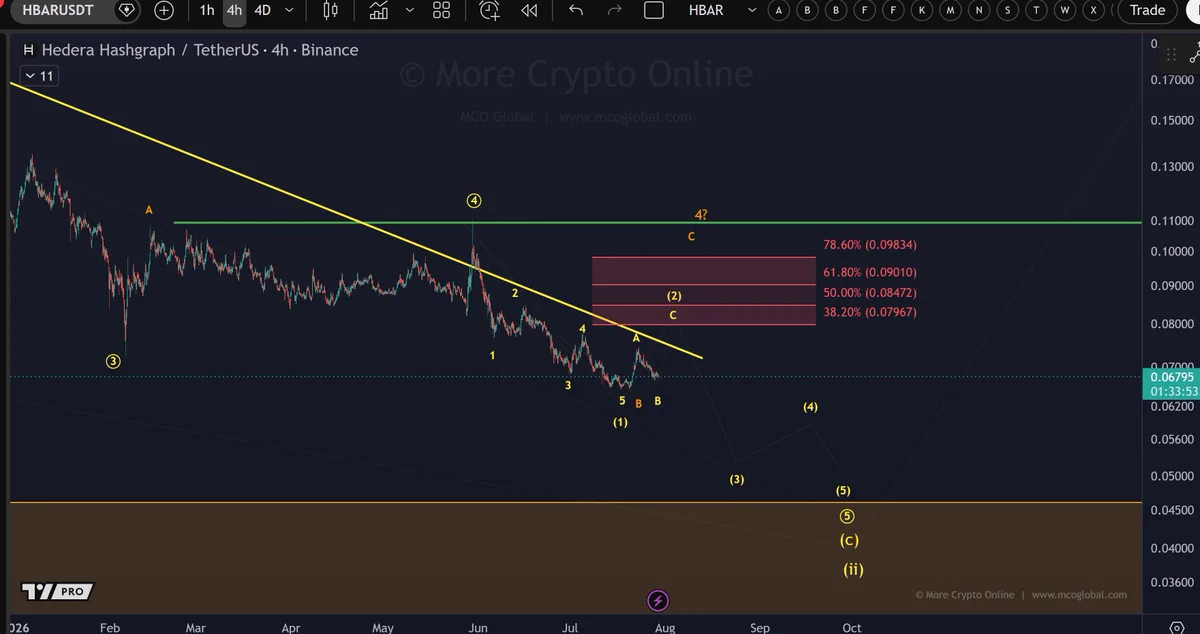Add a compare symbol with plus icon
The height and width of the screenshot is (634, 1200).
(164, 10)
